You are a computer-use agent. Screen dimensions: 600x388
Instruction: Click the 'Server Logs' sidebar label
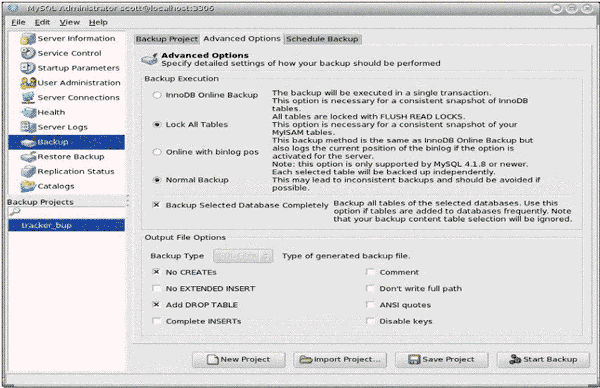63,127
